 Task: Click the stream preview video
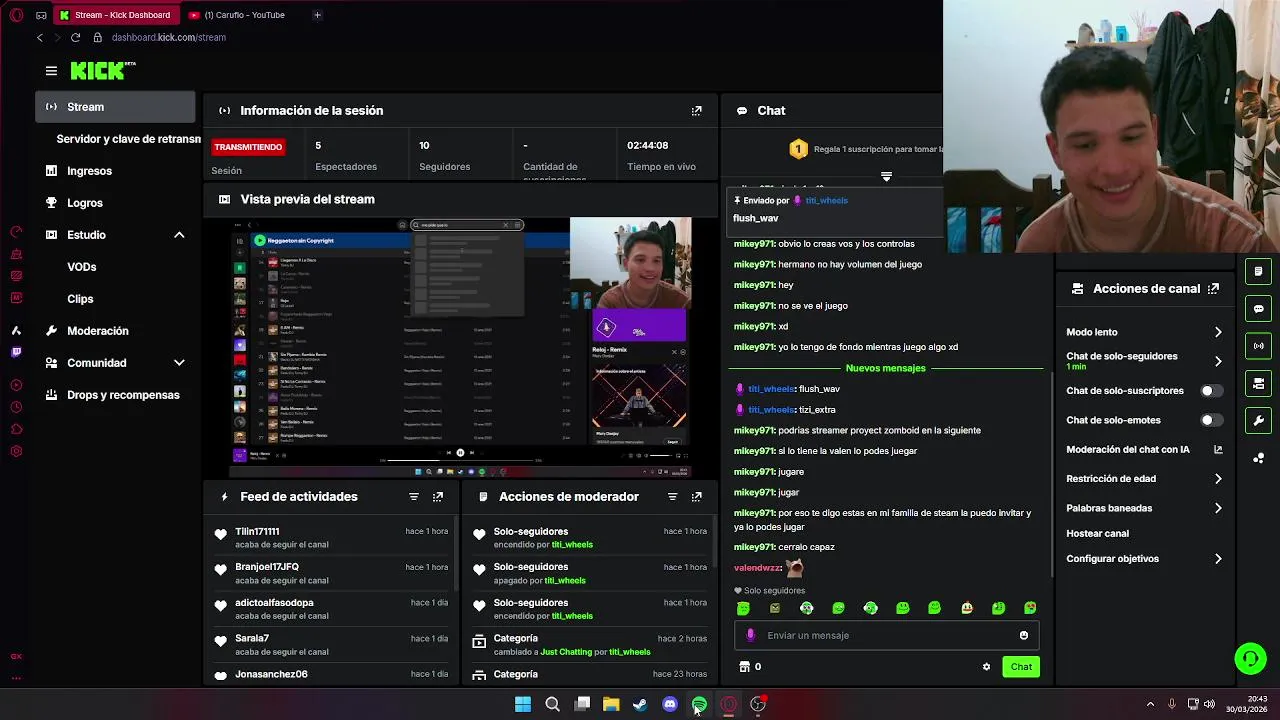click(x=460, y=347)
